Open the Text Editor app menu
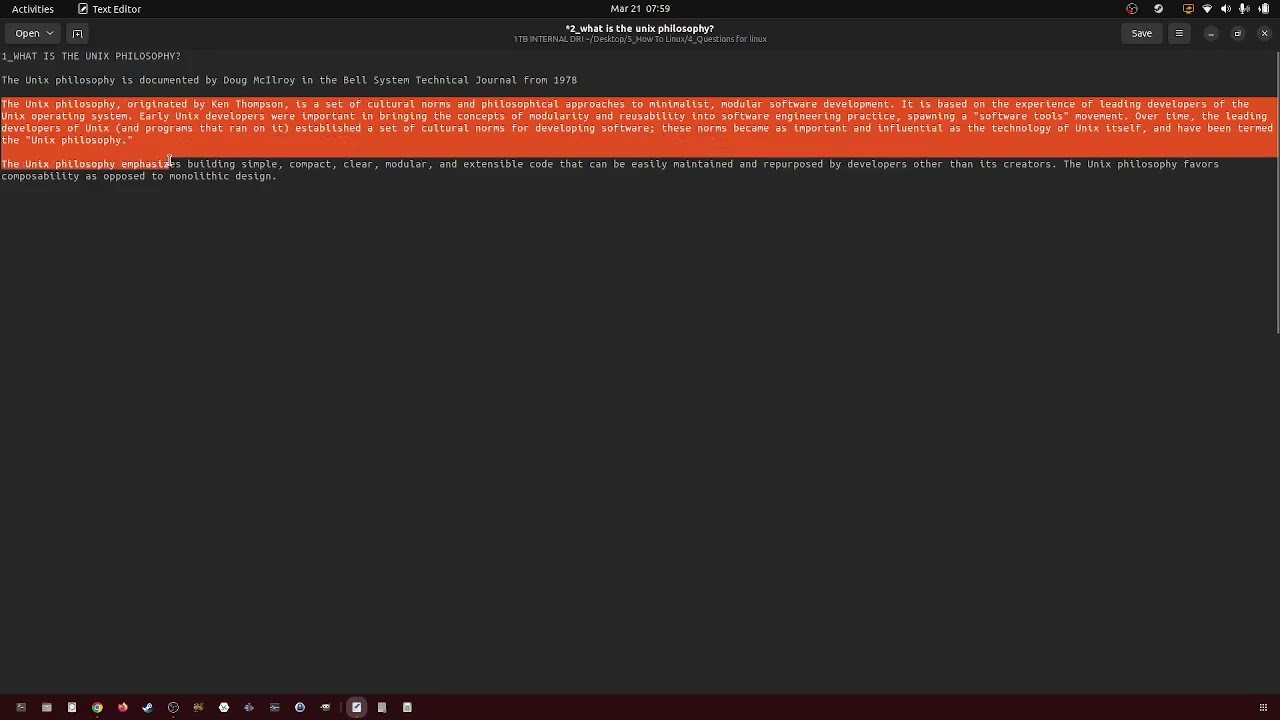 click(x=110, y=9)
